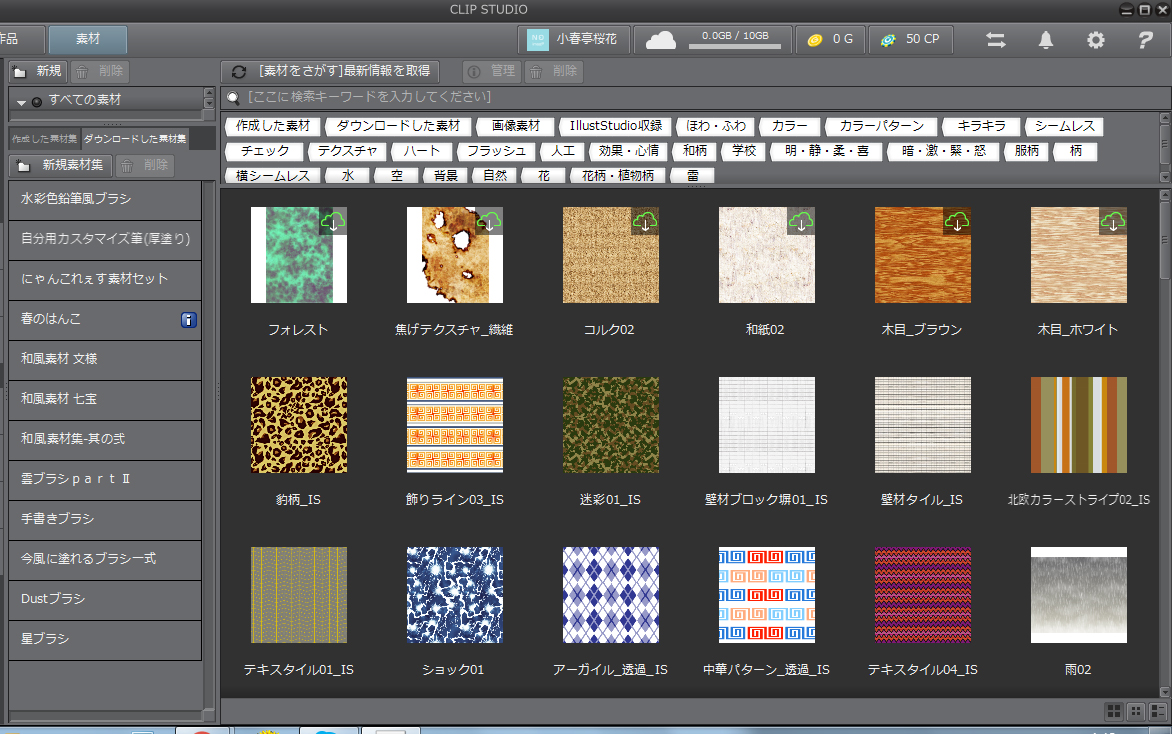Click the question mark help icon
1172x734 pixels.
(x=1146, y=40)
